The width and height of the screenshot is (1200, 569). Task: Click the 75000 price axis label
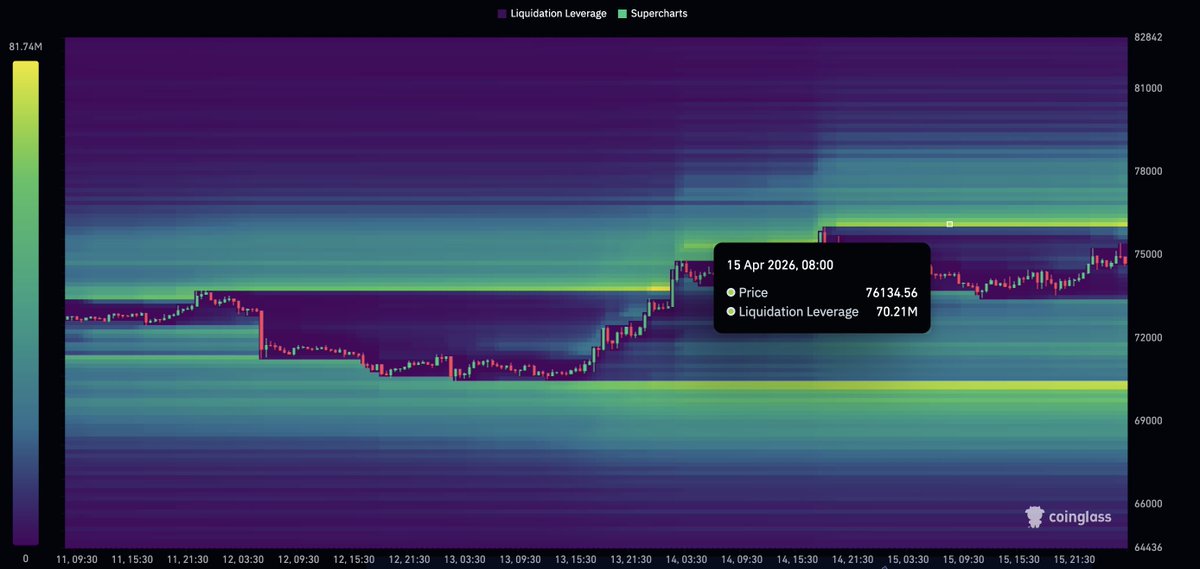pos(1148,254)
